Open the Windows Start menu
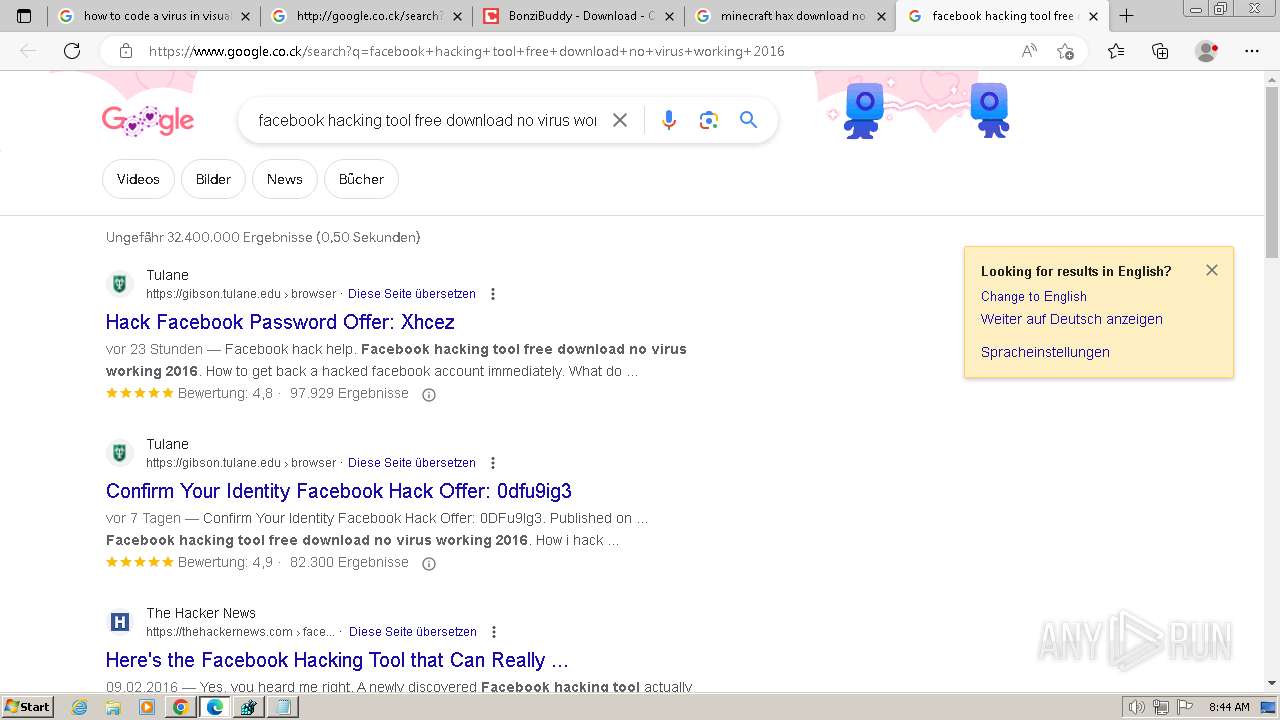The height and width of the screenshot is (720, 1280). pyautogui.click(x=28, y=707)
